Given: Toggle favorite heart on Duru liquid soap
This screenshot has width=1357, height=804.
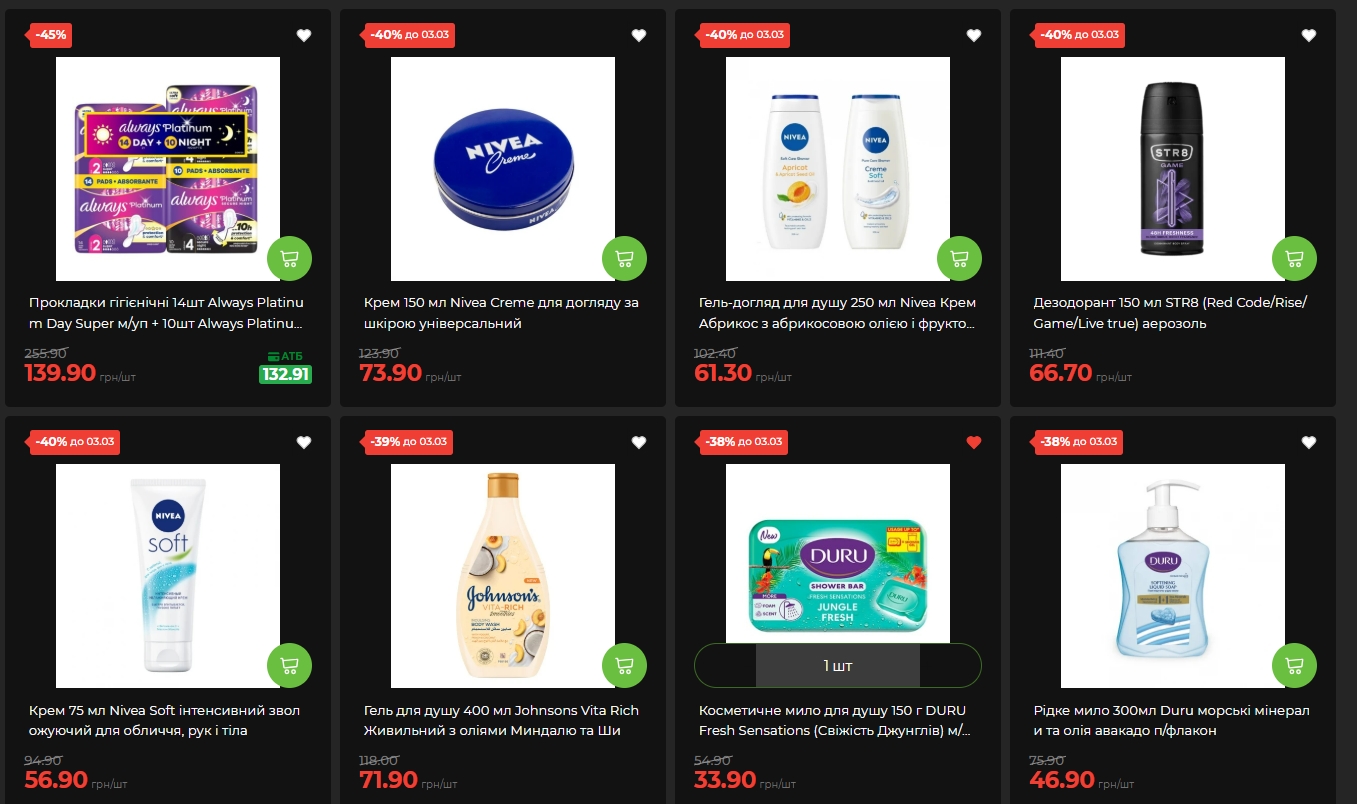Looking at the screenshot, I should (x=1309, y=442).
